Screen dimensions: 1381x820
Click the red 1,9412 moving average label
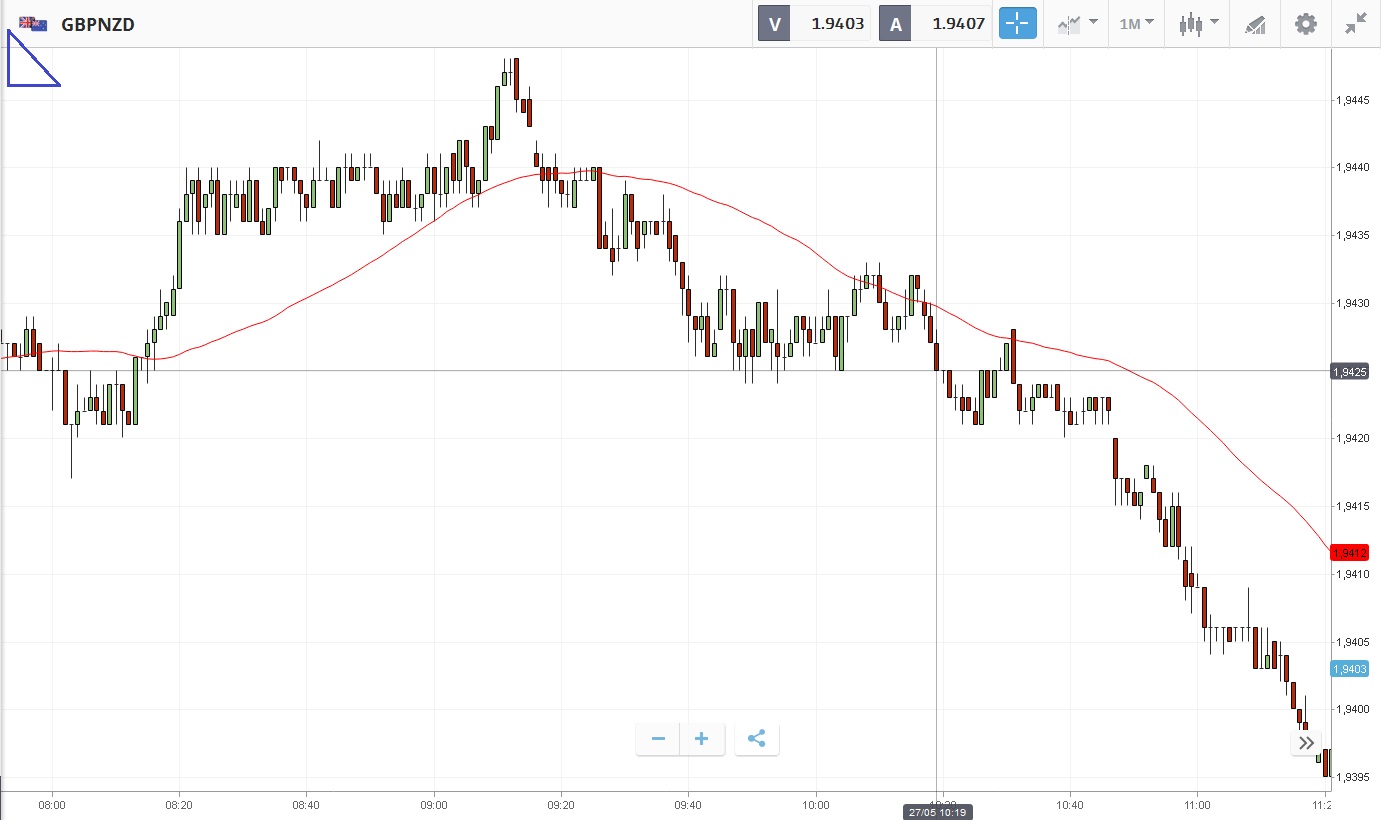point(1349,553)
